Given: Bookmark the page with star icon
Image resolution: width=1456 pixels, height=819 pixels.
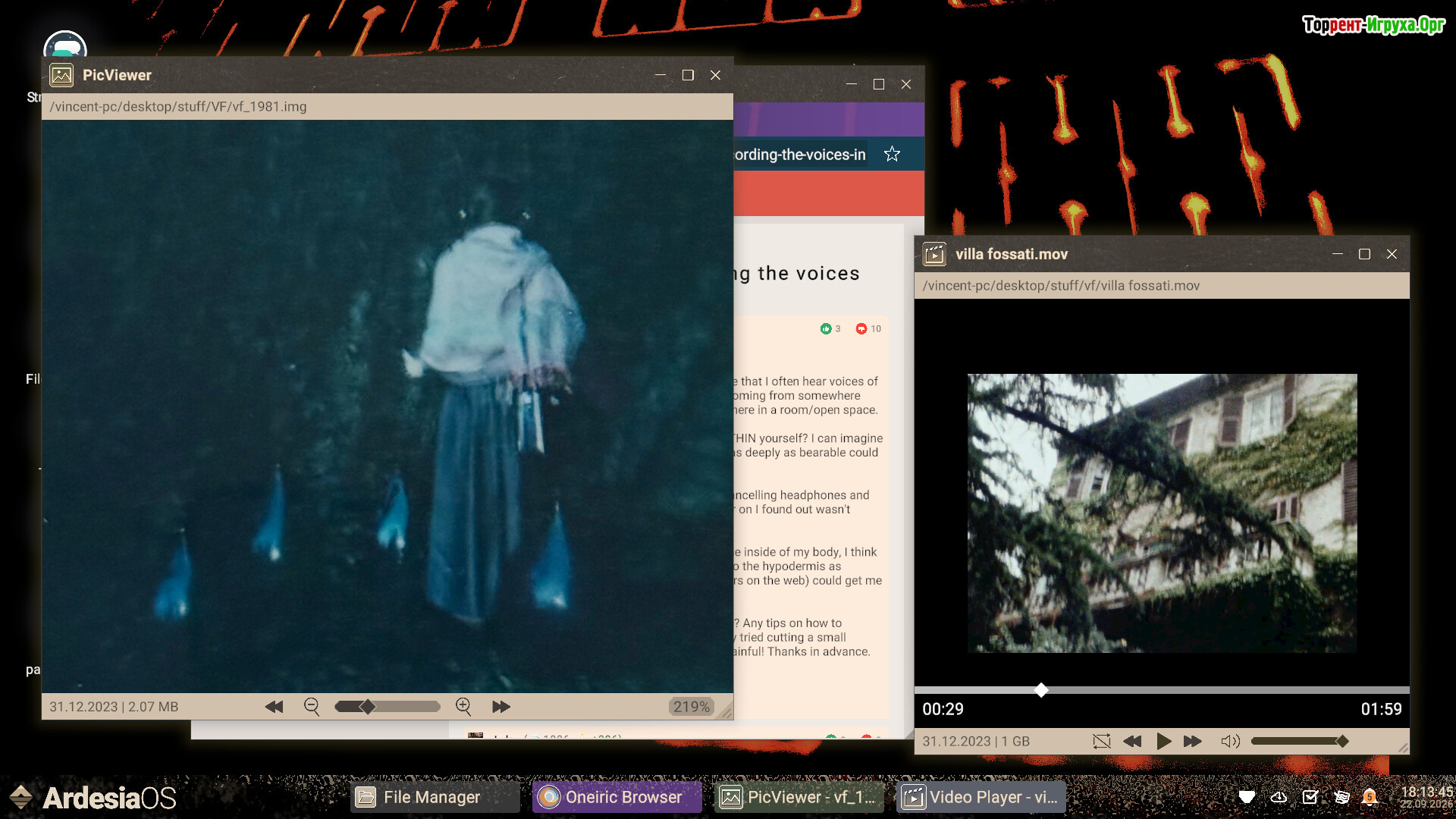Looking at the screenshot, I should (892, 155).
